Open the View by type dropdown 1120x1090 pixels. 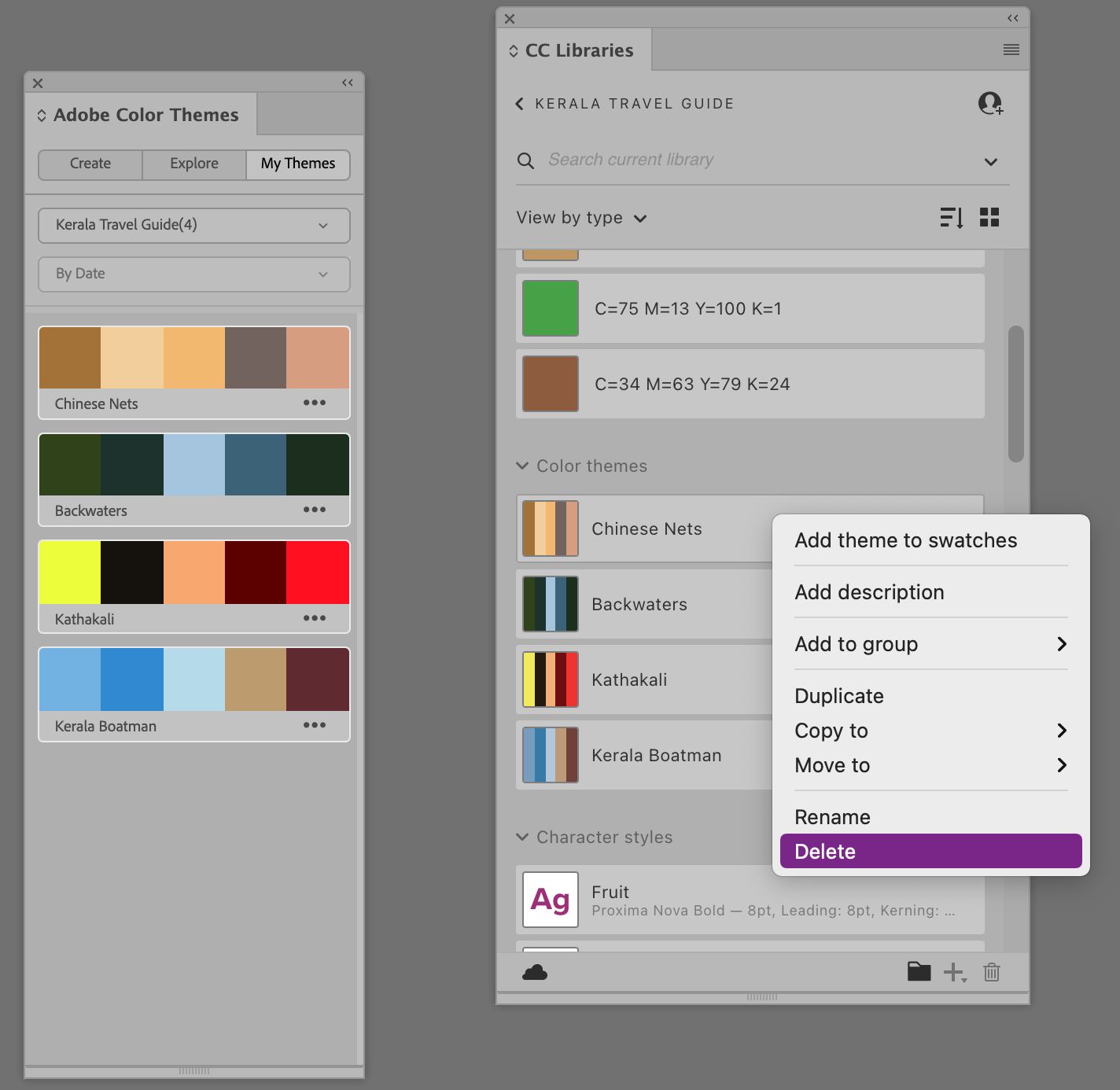pos(581,218)
